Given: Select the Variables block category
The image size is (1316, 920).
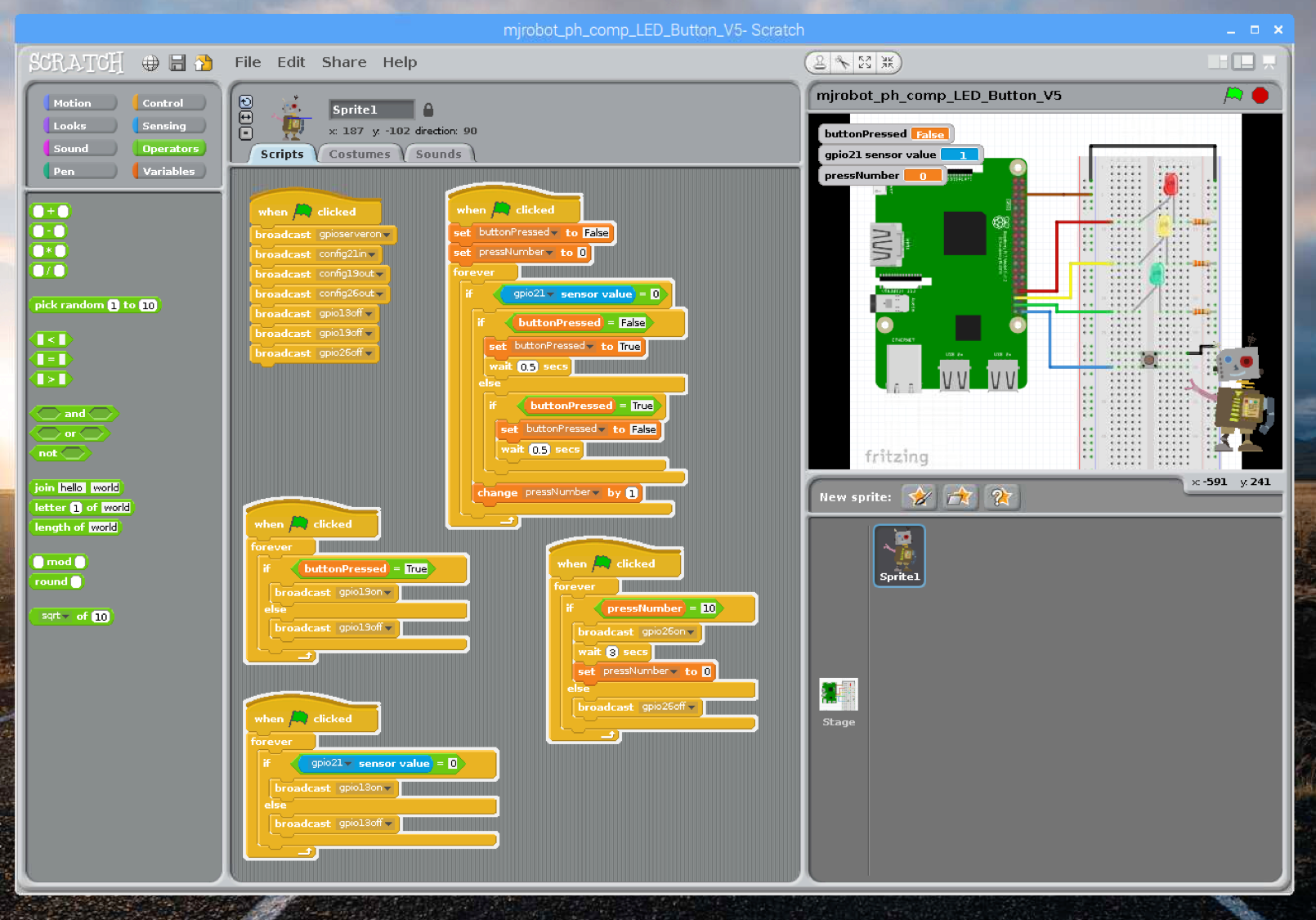Looking at the screenshot, I should [168, 171].
